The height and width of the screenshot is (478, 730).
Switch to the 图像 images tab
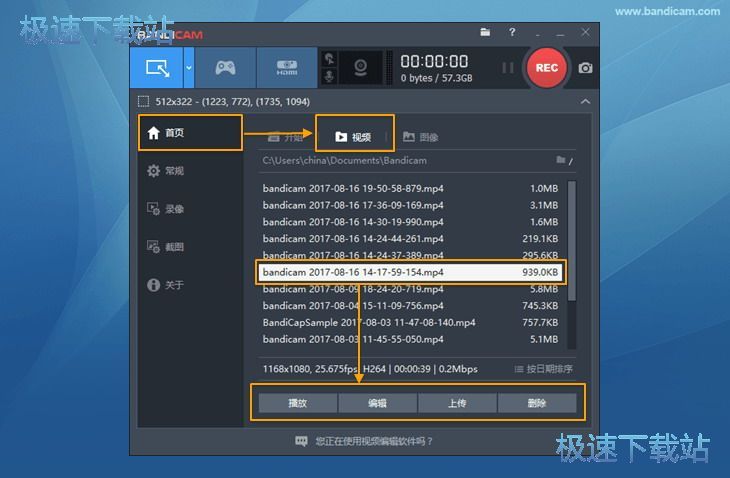[x=420, y=137]
